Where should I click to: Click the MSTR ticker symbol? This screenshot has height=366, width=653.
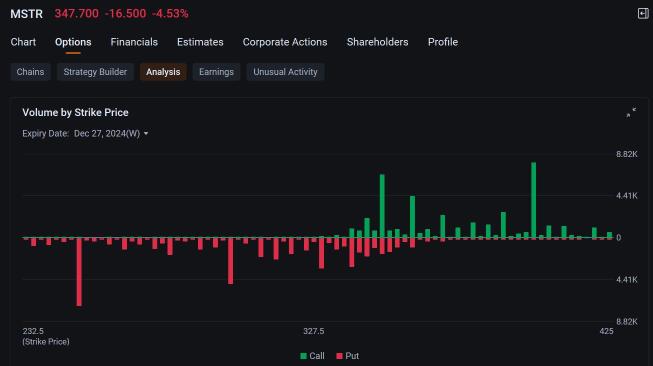coord(27,14)
